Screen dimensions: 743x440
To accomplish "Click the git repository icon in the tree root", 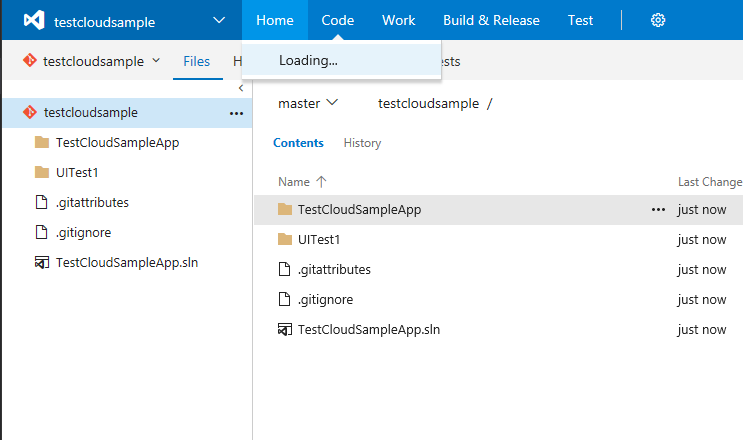I will pyautogui.click(x=30, y=113).
